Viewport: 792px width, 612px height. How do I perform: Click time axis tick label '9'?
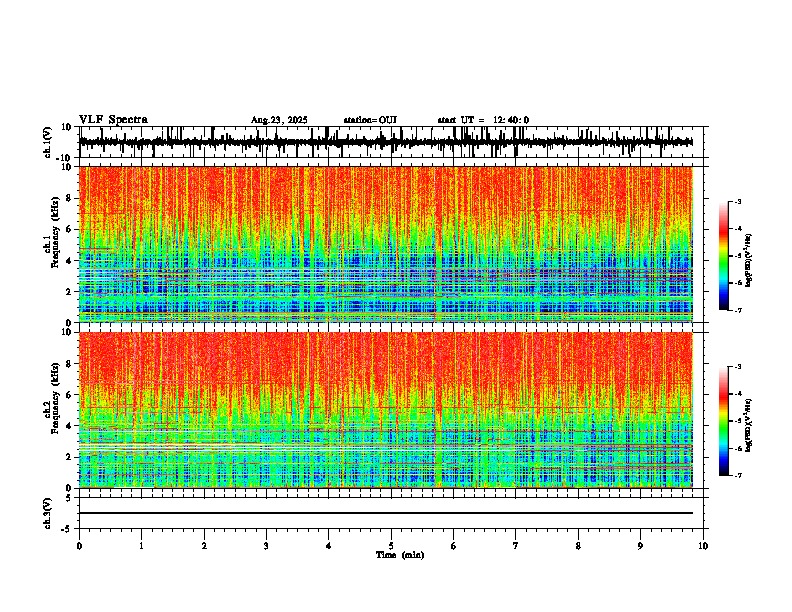tap(640, 546)
